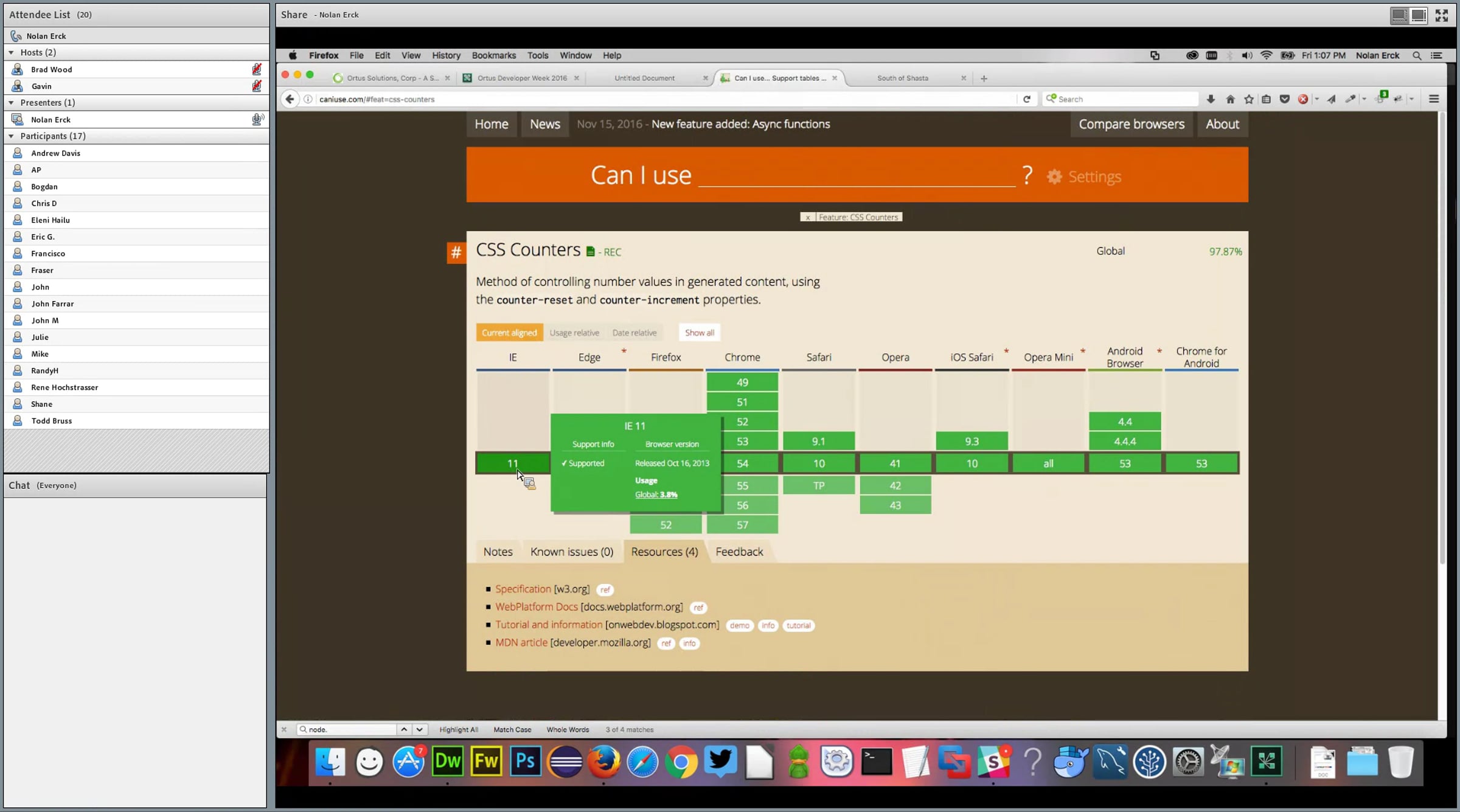
Task: Close the South of Shasta tab
Action: pos(964,78)
